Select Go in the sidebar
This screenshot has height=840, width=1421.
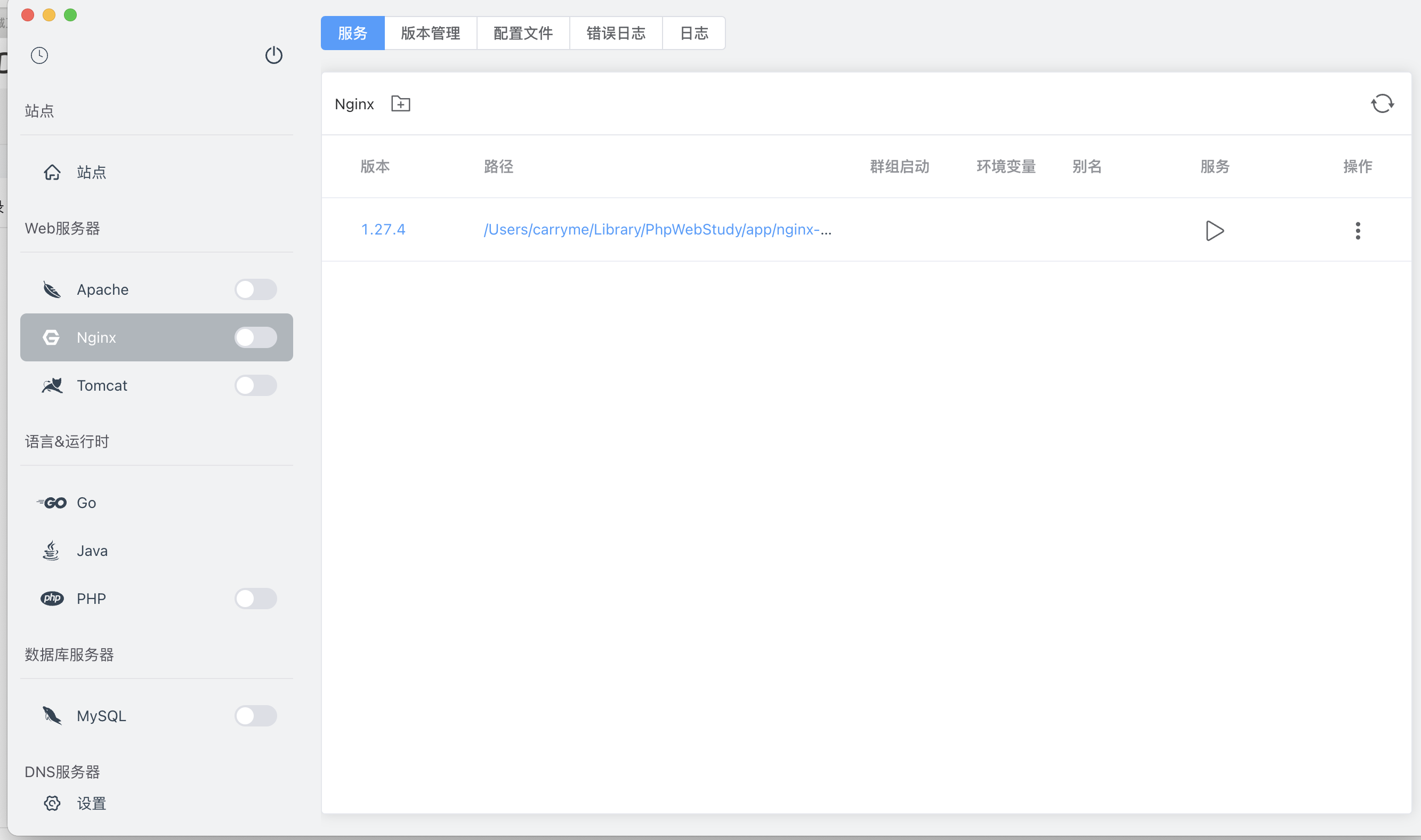157,503
